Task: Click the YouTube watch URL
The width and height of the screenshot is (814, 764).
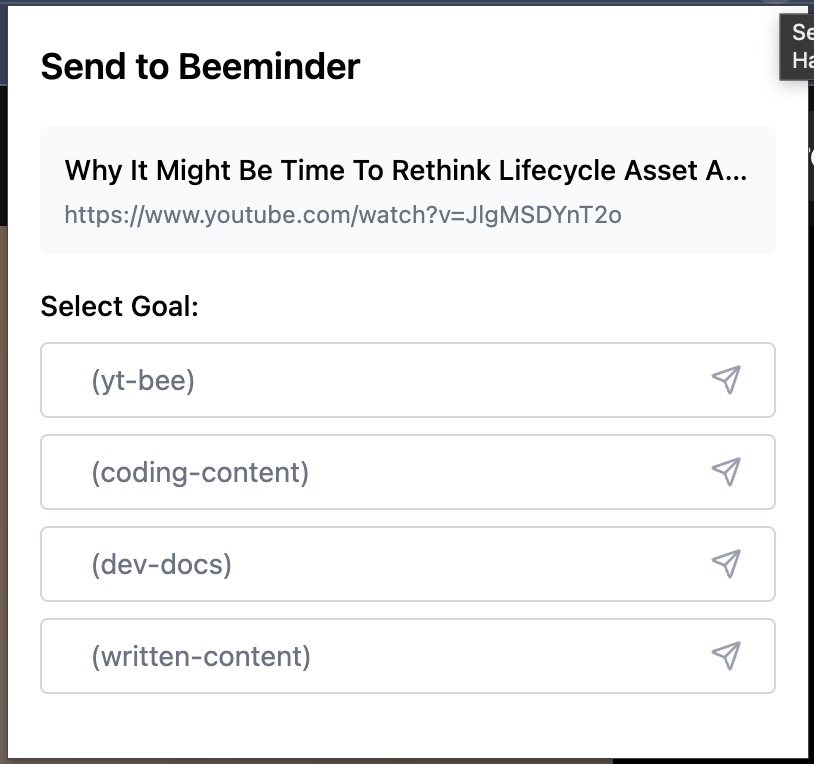Action: coord(343,214)
